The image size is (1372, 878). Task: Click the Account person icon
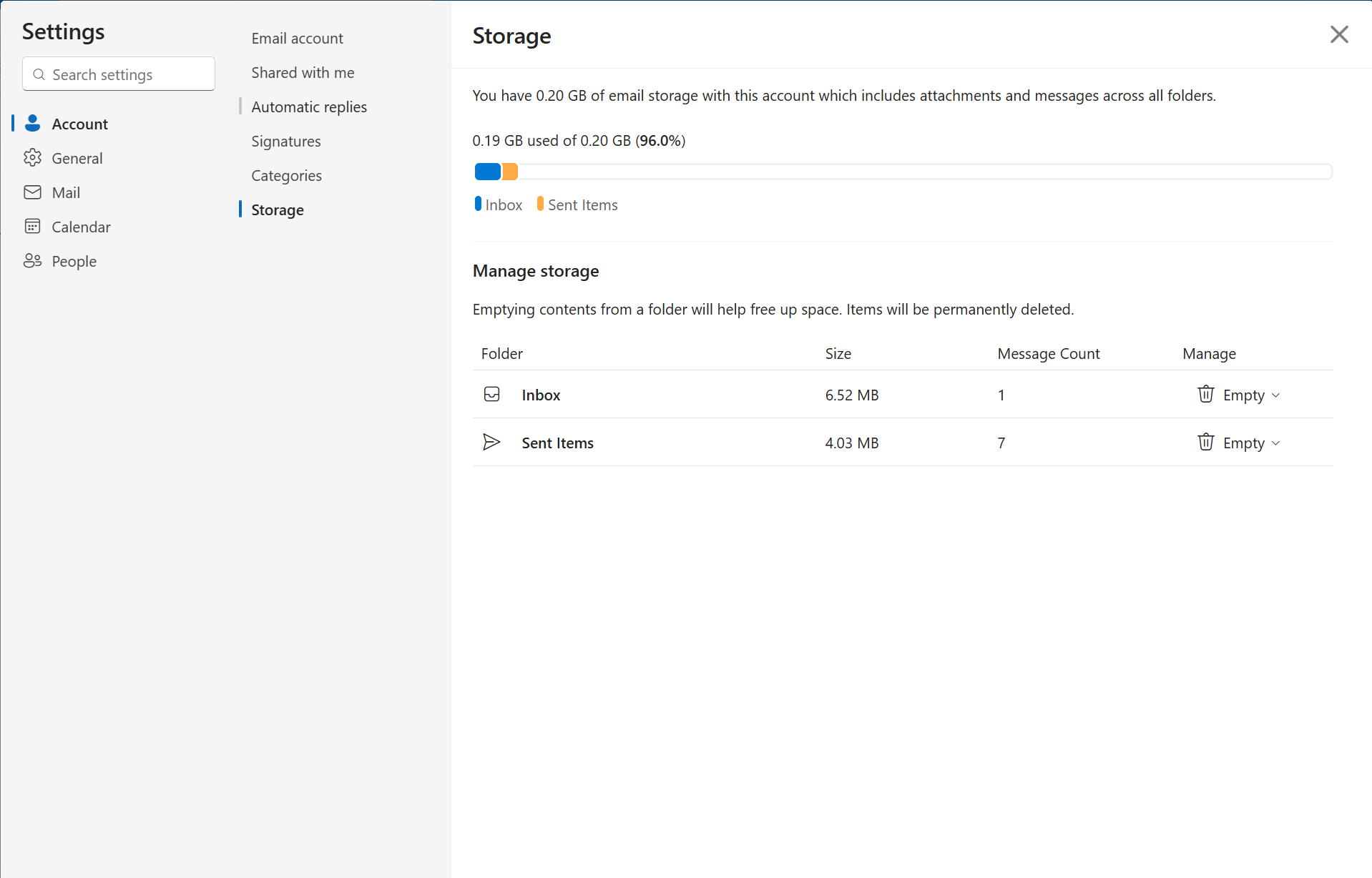(32, 124)
